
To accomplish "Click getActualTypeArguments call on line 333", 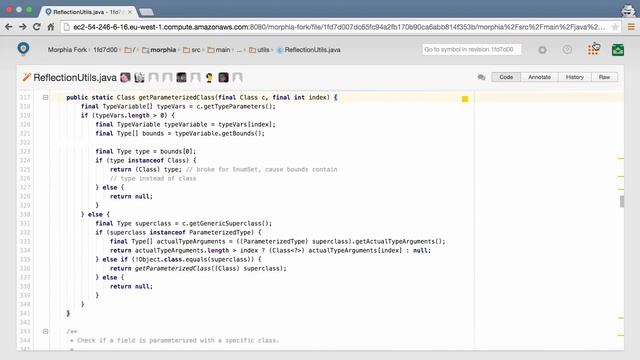I will (395, 241).
